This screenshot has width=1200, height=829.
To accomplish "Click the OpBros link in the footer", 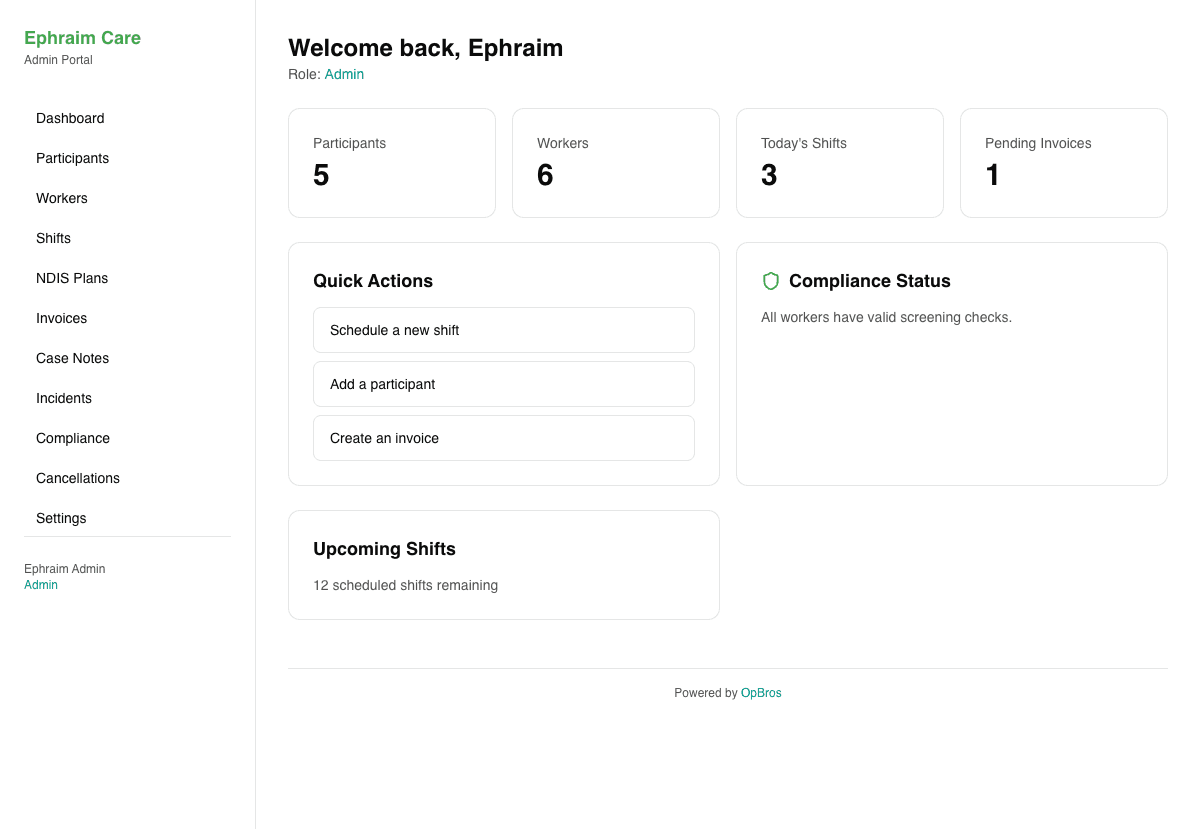I will click(x=761, y=692).
